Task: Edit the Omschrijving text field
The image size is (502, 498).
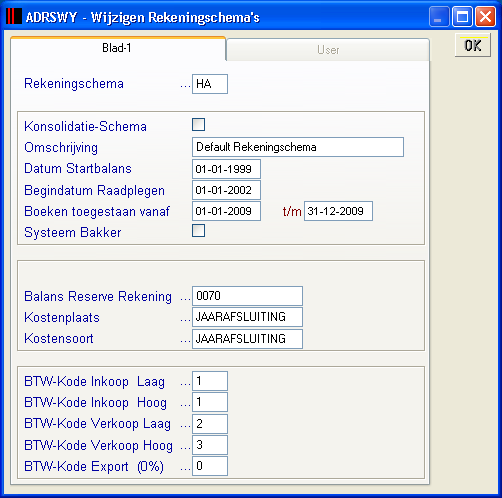Action: (298, 147)
